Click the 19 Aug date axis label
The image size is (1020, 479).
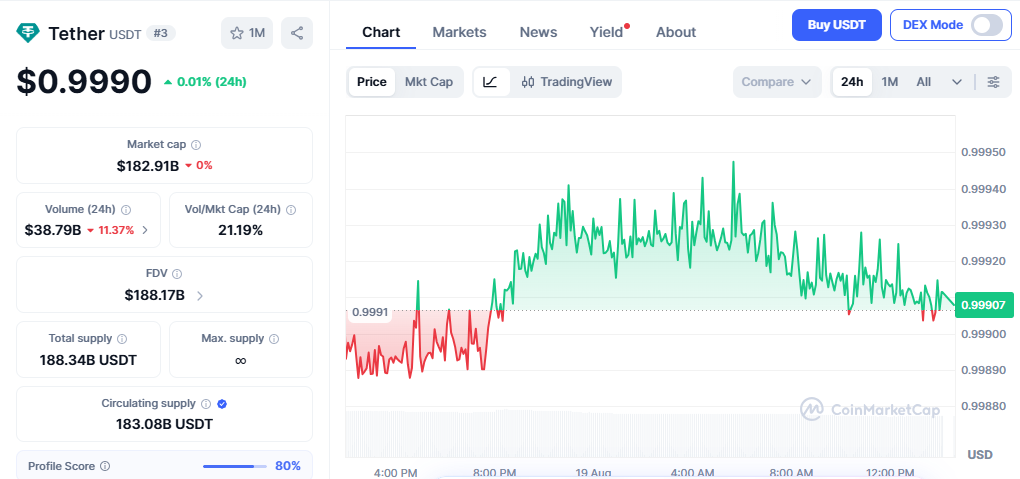tap(592, 472)
